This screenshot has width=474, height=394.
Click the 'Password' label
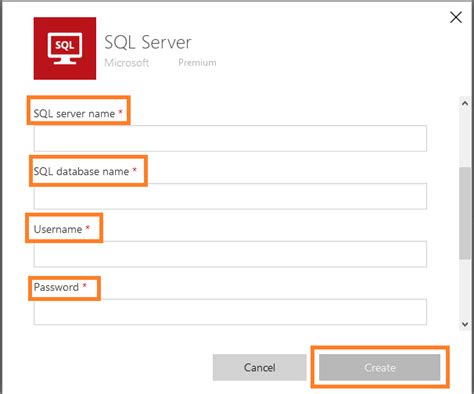pyautogui.click(x=56, y=287)
